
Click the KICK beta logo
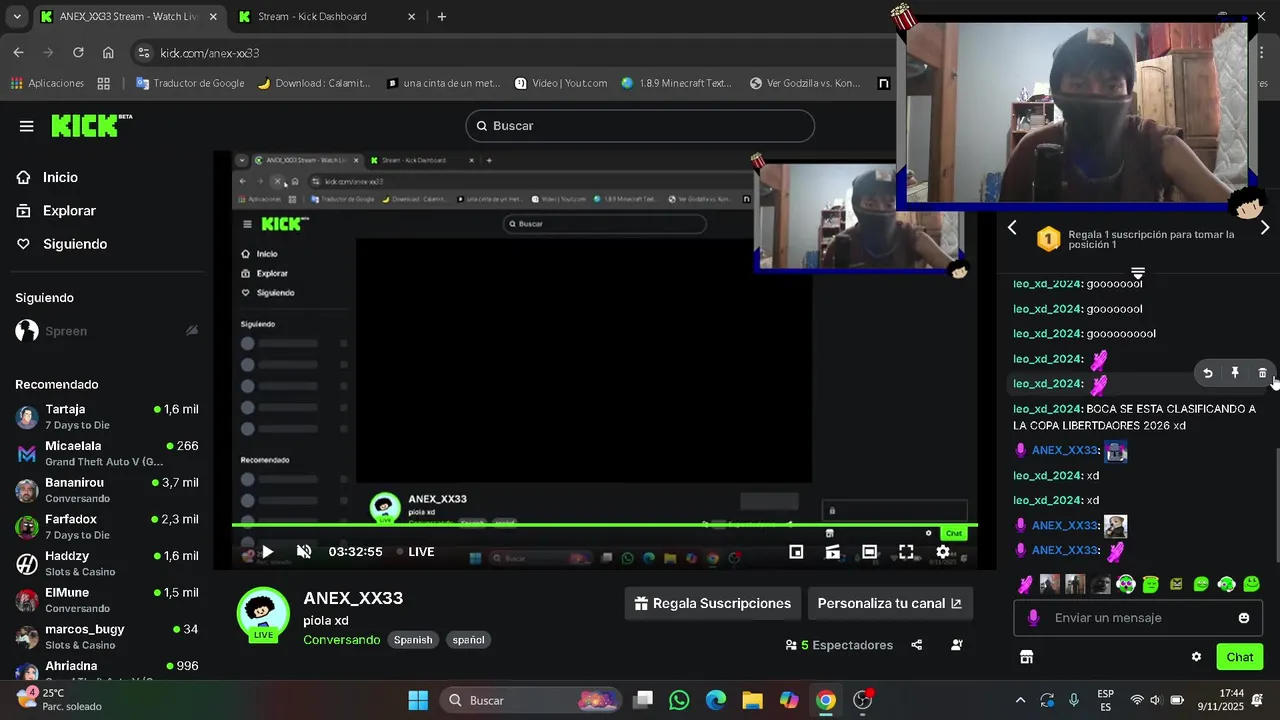[91, 125]
